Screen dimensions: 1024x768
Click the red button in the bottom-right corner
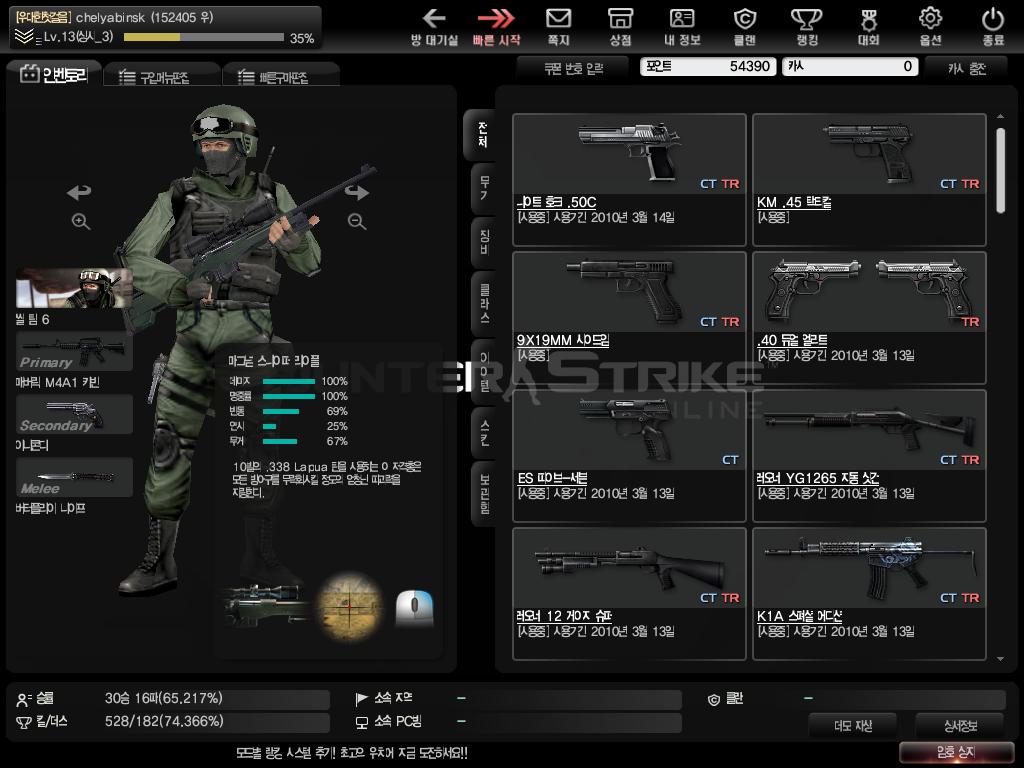[x=956, y=752]
